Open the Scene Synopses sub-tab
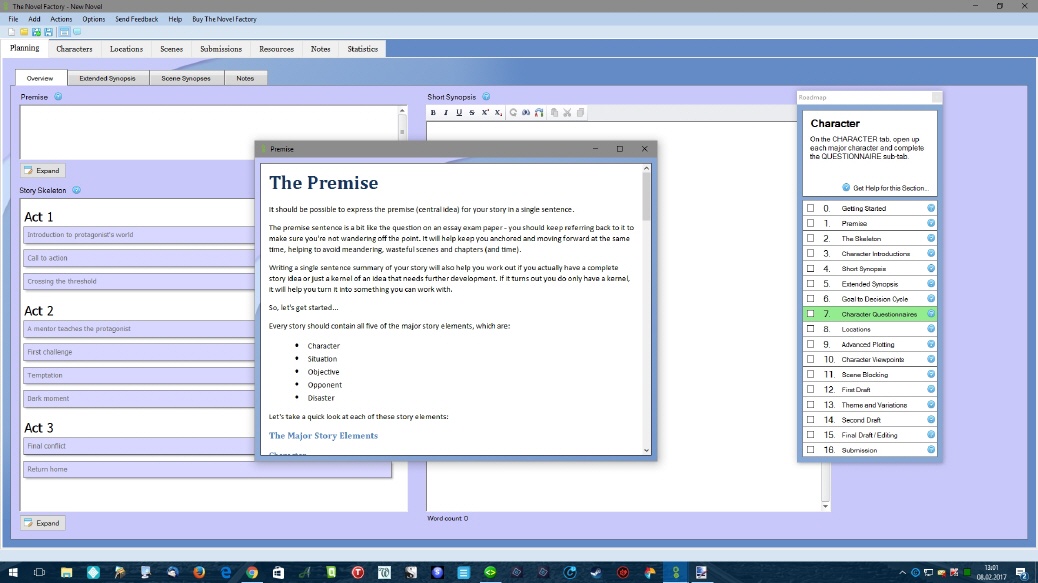Image resolution: width=1038 pixels, height=583 pixels. coord(186,78)
